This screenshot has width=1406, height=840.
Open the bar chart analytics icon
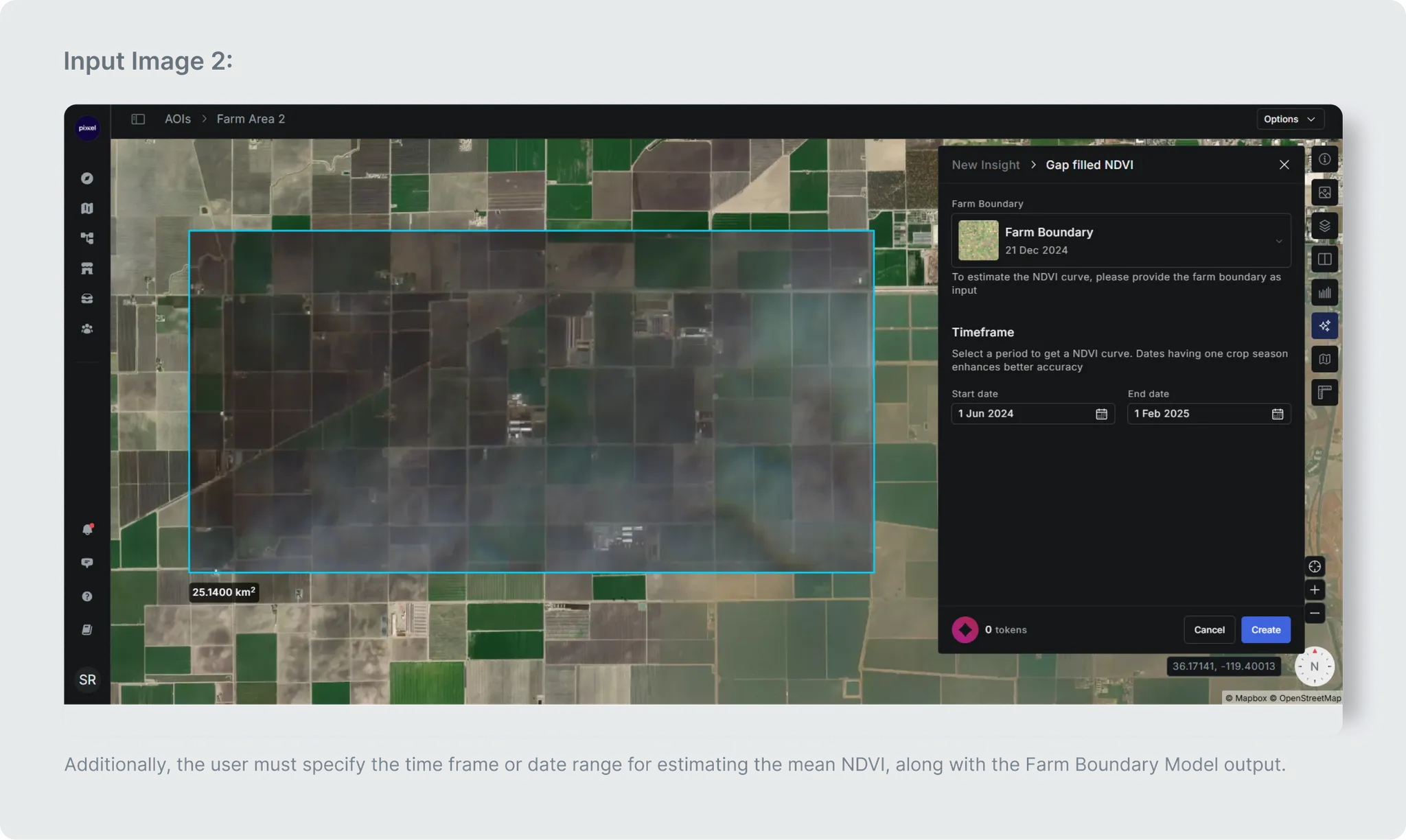(x=1324, y=293)
